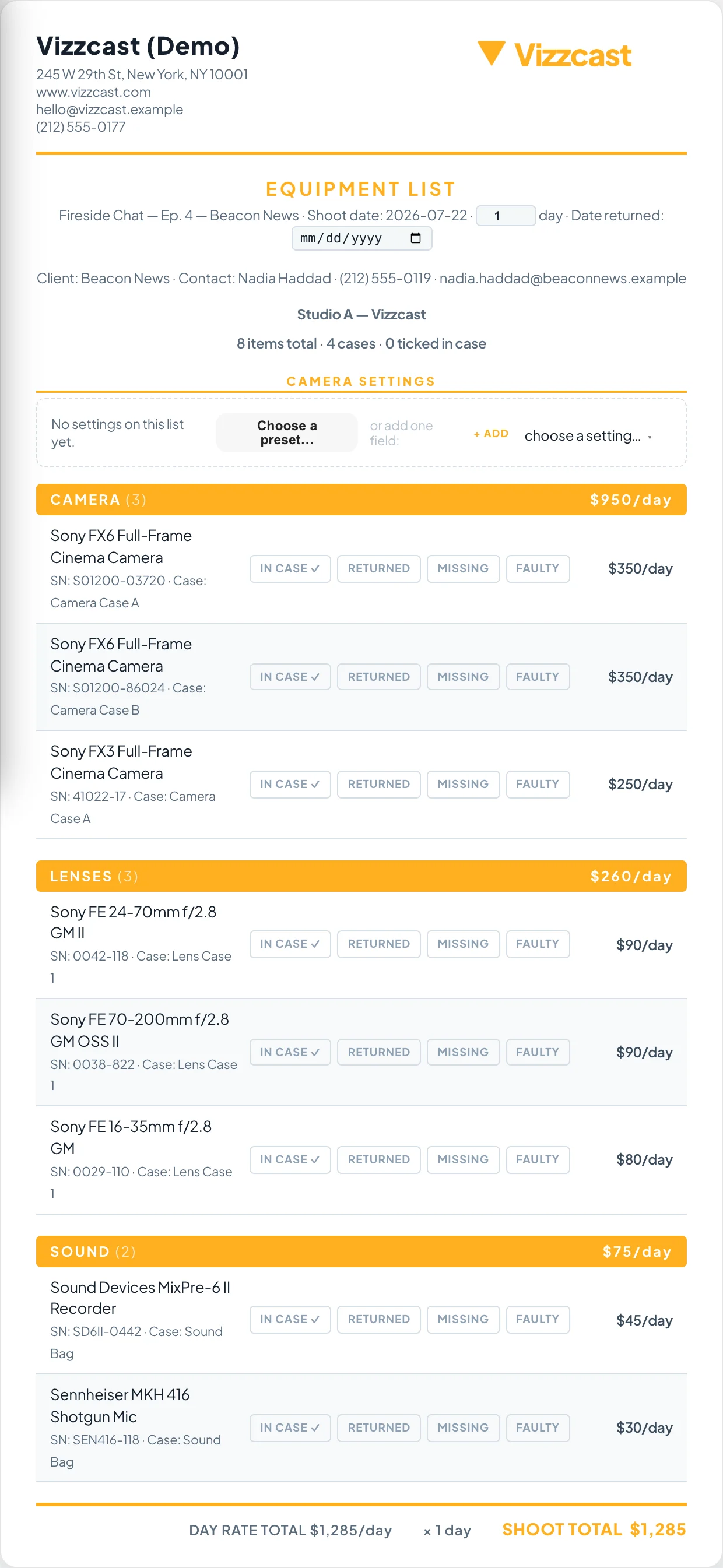Click the number of days input field
This screenshot has width=723, height=1568.
point(506,216)
